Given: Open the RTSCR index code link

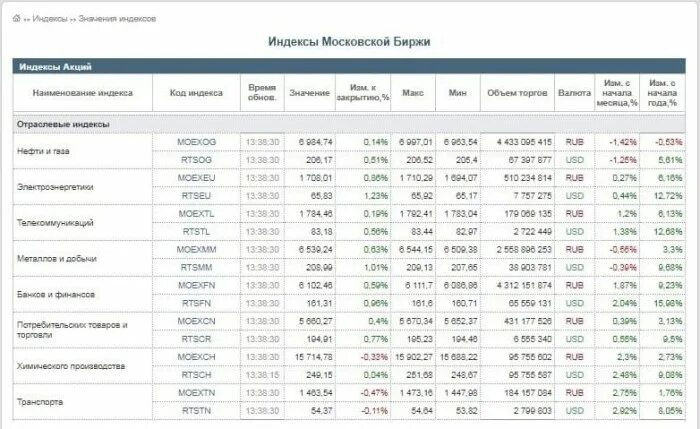Looking at the screenshot, I should coord(196,339).
